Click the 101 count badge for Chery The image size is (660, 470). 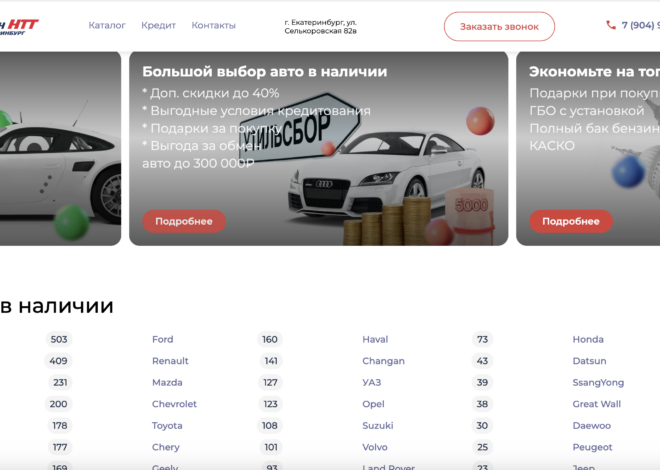[x=271, y=447]
